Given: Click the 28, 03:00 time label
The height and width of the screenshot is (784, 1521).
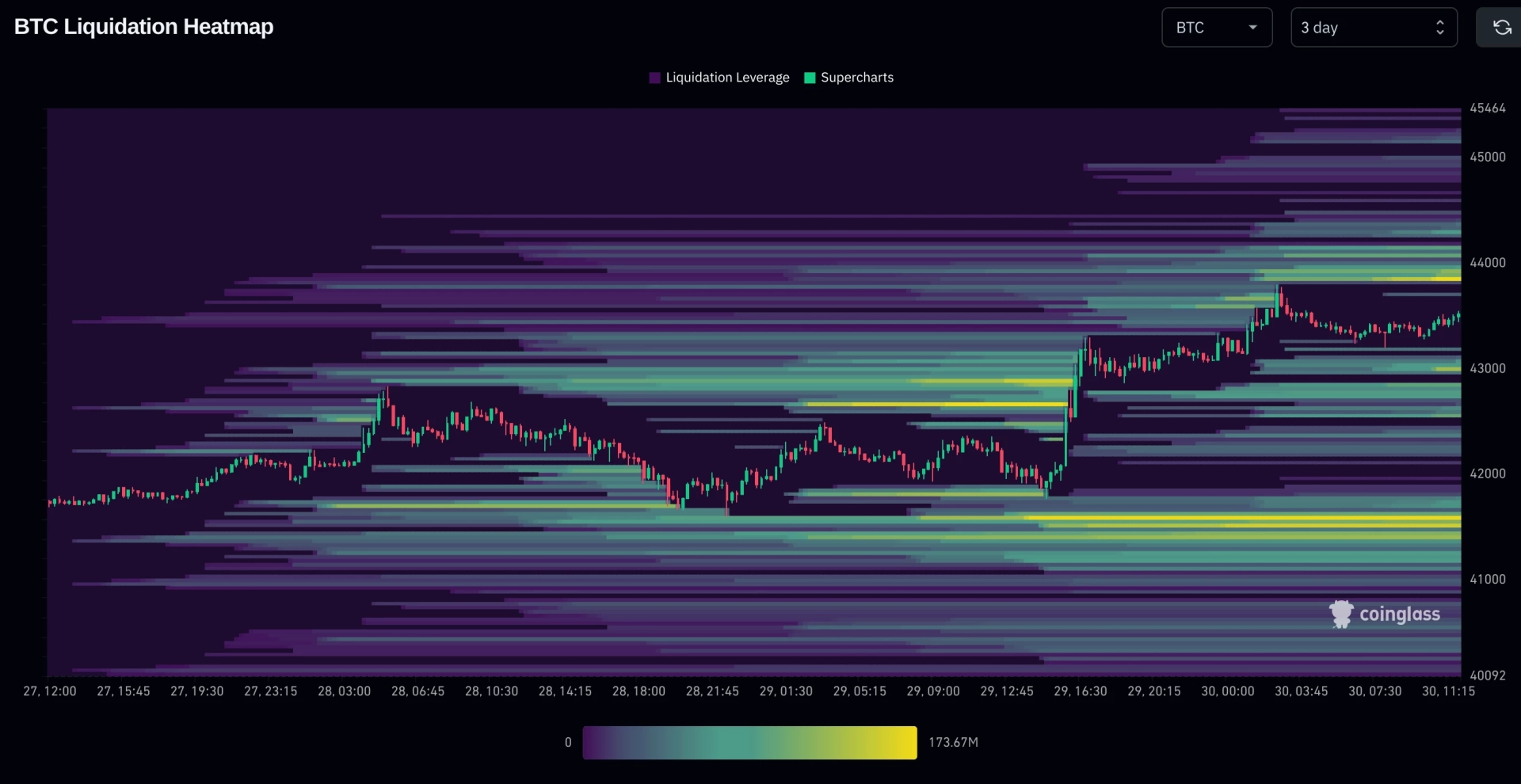Looking at the screenshot, I should coord(345,691).
